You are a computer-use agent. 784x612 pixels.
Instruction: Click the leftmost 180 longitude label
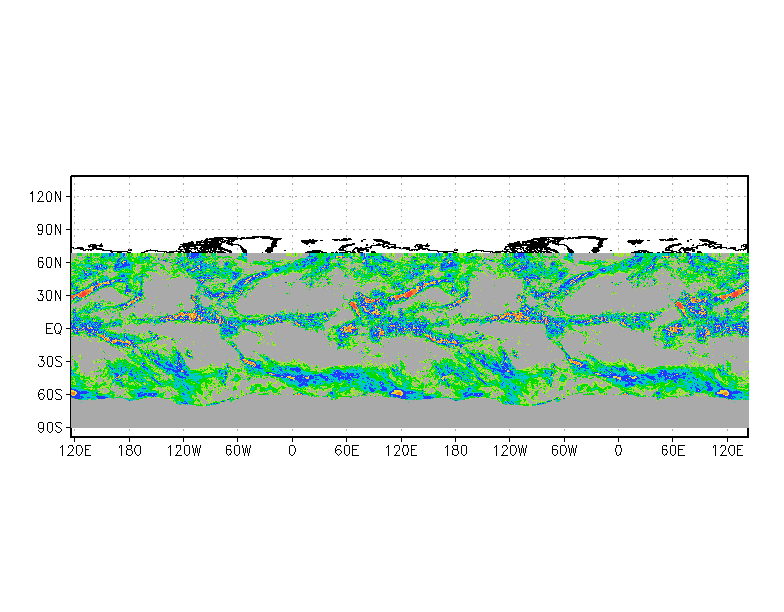coord(128,451)
